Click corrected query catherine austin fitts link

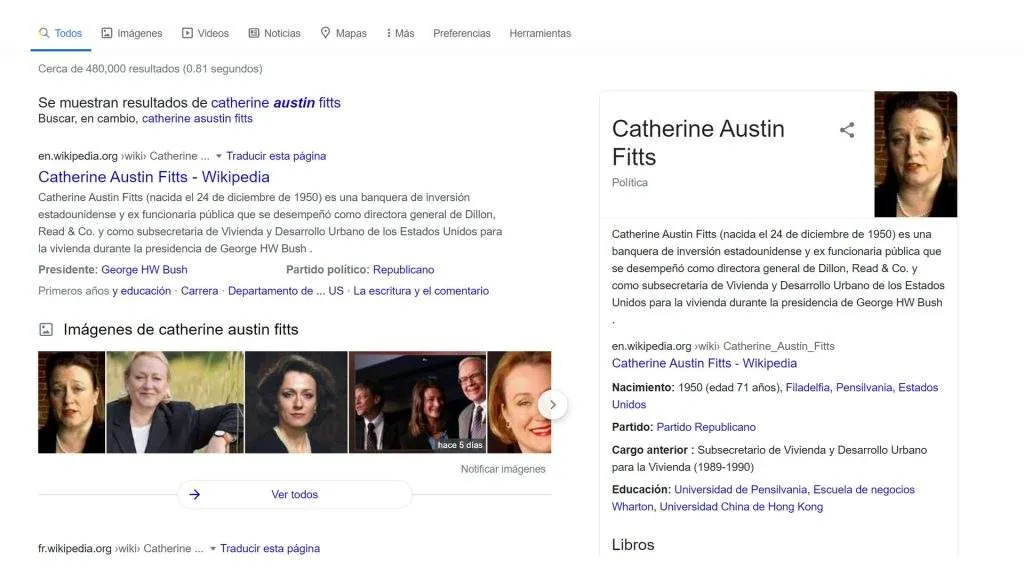click(276, 103)
